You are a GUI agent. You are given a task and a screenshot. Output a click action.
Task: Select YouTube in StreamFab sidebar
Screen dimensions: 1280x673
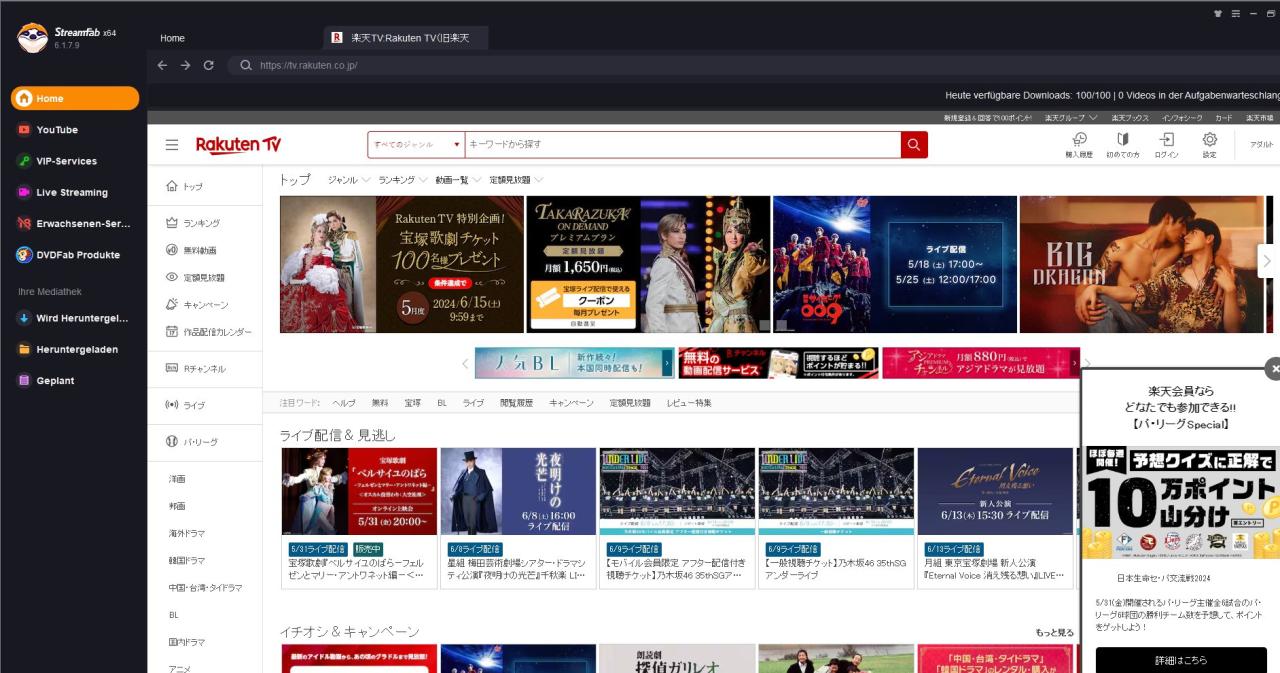[57, 130]
